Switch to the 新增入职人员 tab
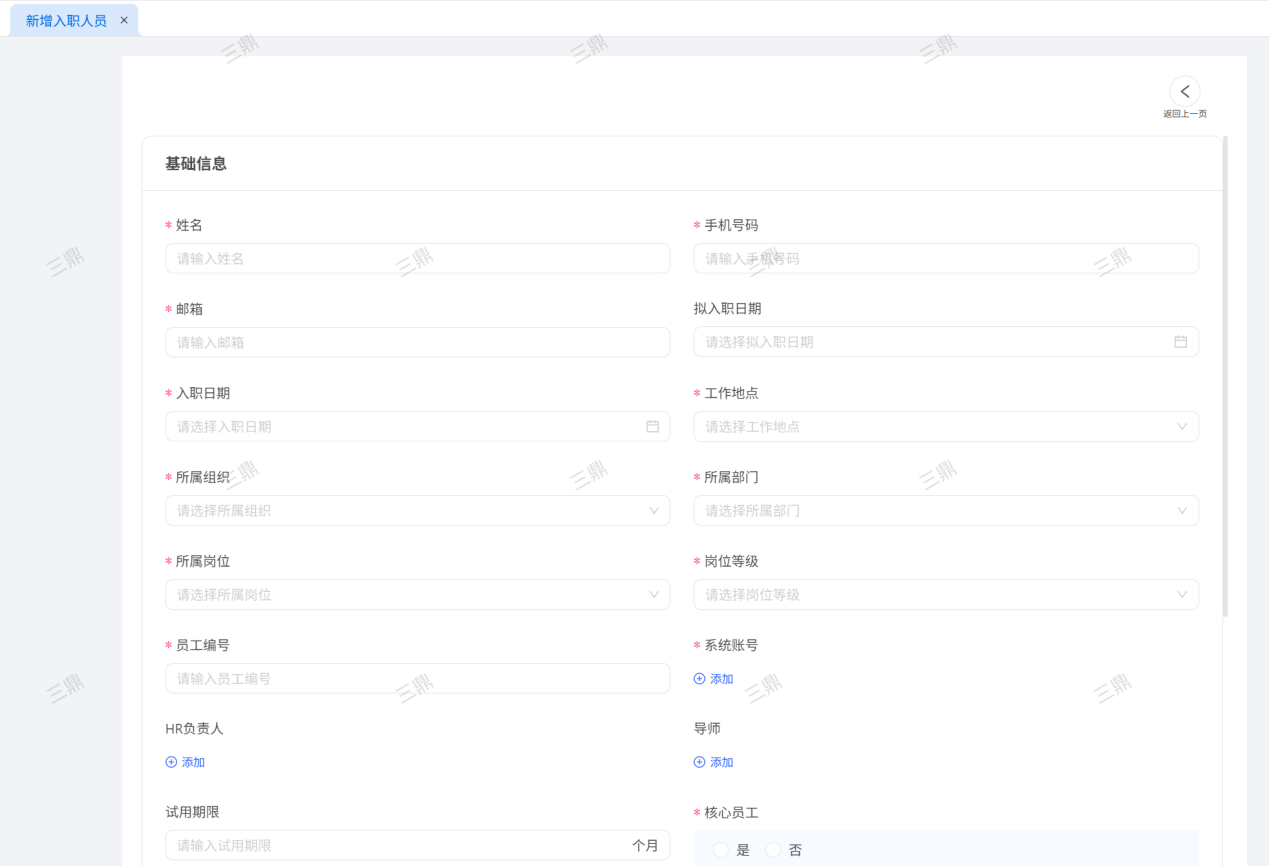 [66, 20]
